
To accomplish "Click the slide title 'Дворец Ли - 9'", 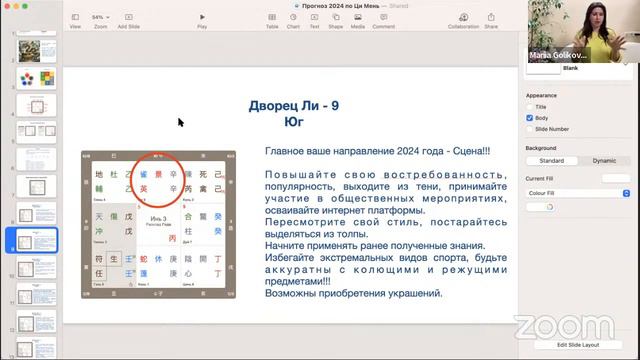I will click(x=293, y=106).
